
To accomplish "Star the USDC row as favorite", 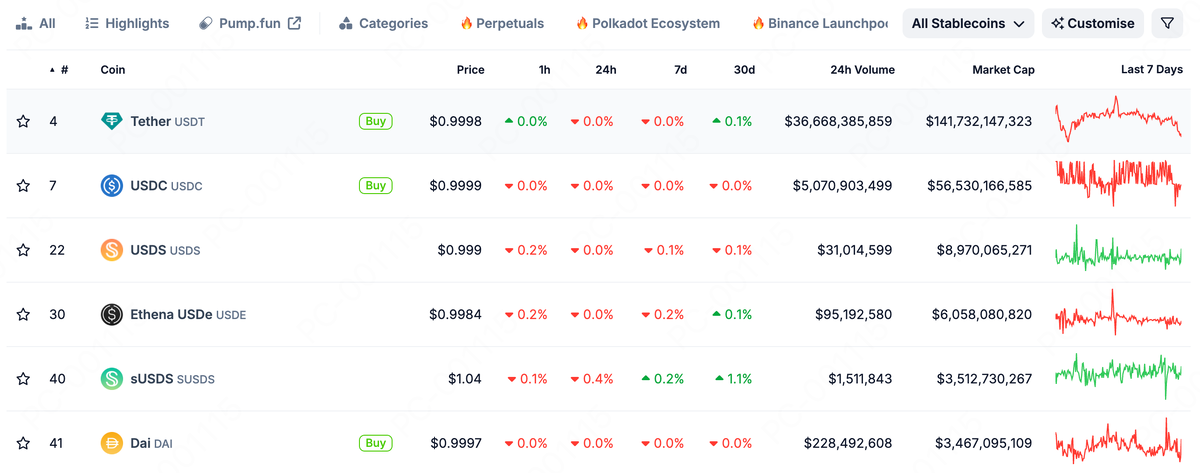I will pos(23,186).
